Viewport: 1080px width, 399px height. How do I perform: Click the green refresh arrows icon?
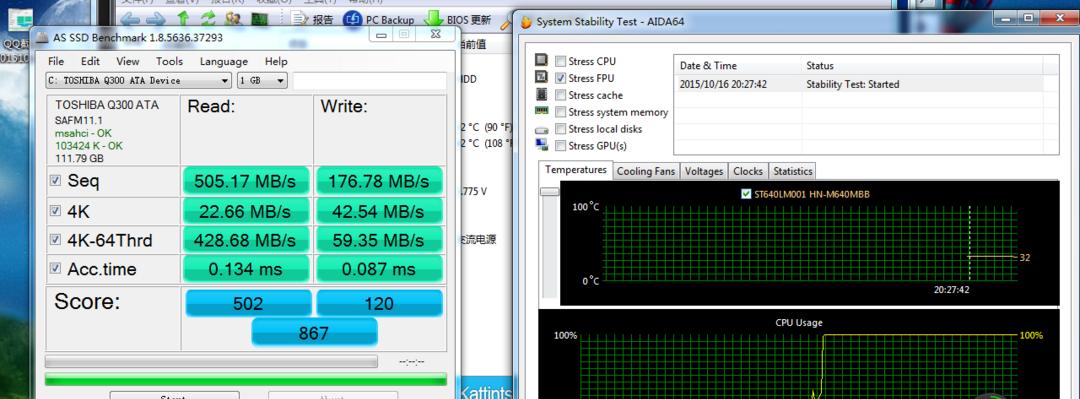(x=207, y=19)
